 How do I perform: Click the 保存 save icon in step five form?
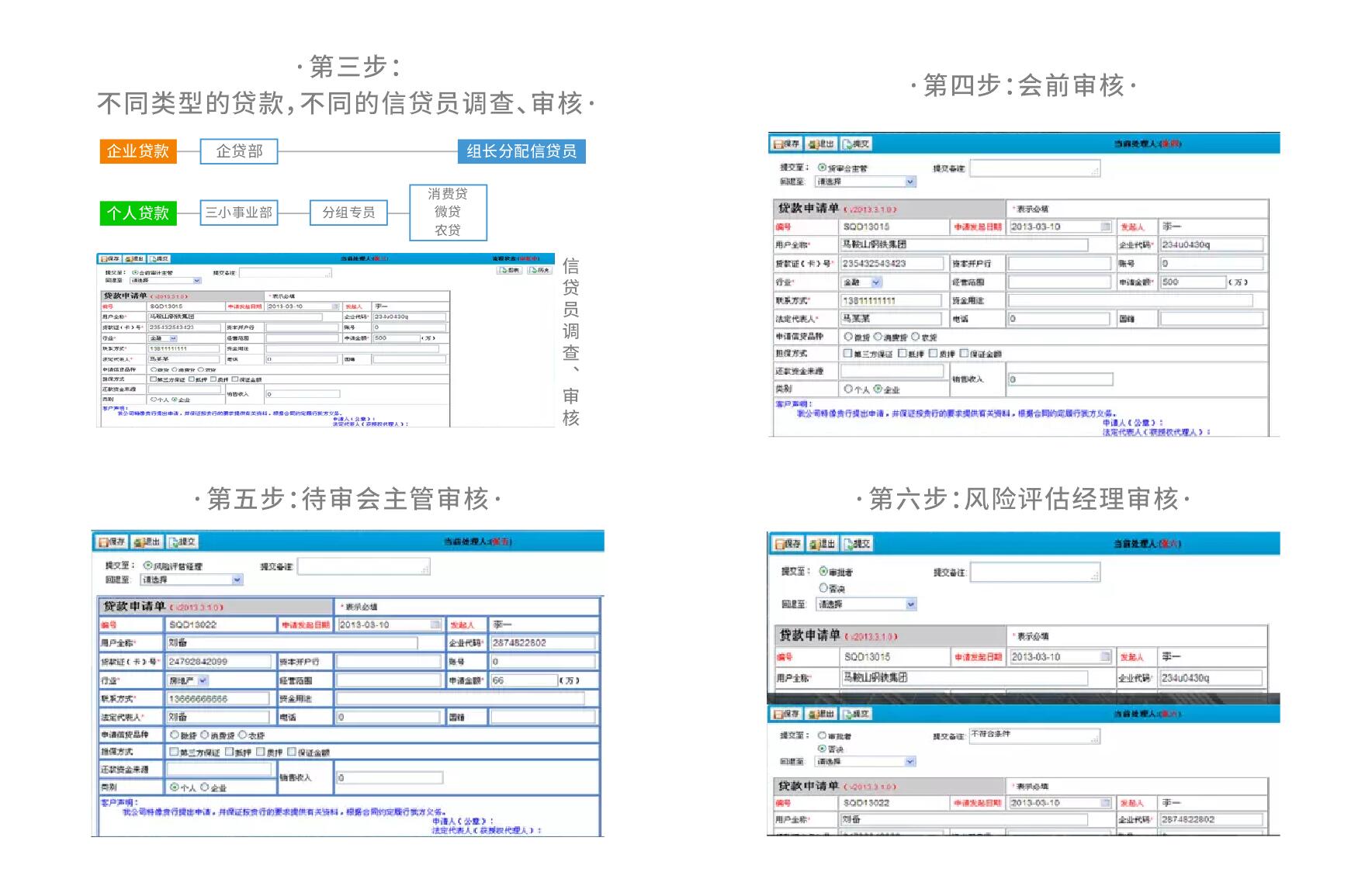(112, 542)
